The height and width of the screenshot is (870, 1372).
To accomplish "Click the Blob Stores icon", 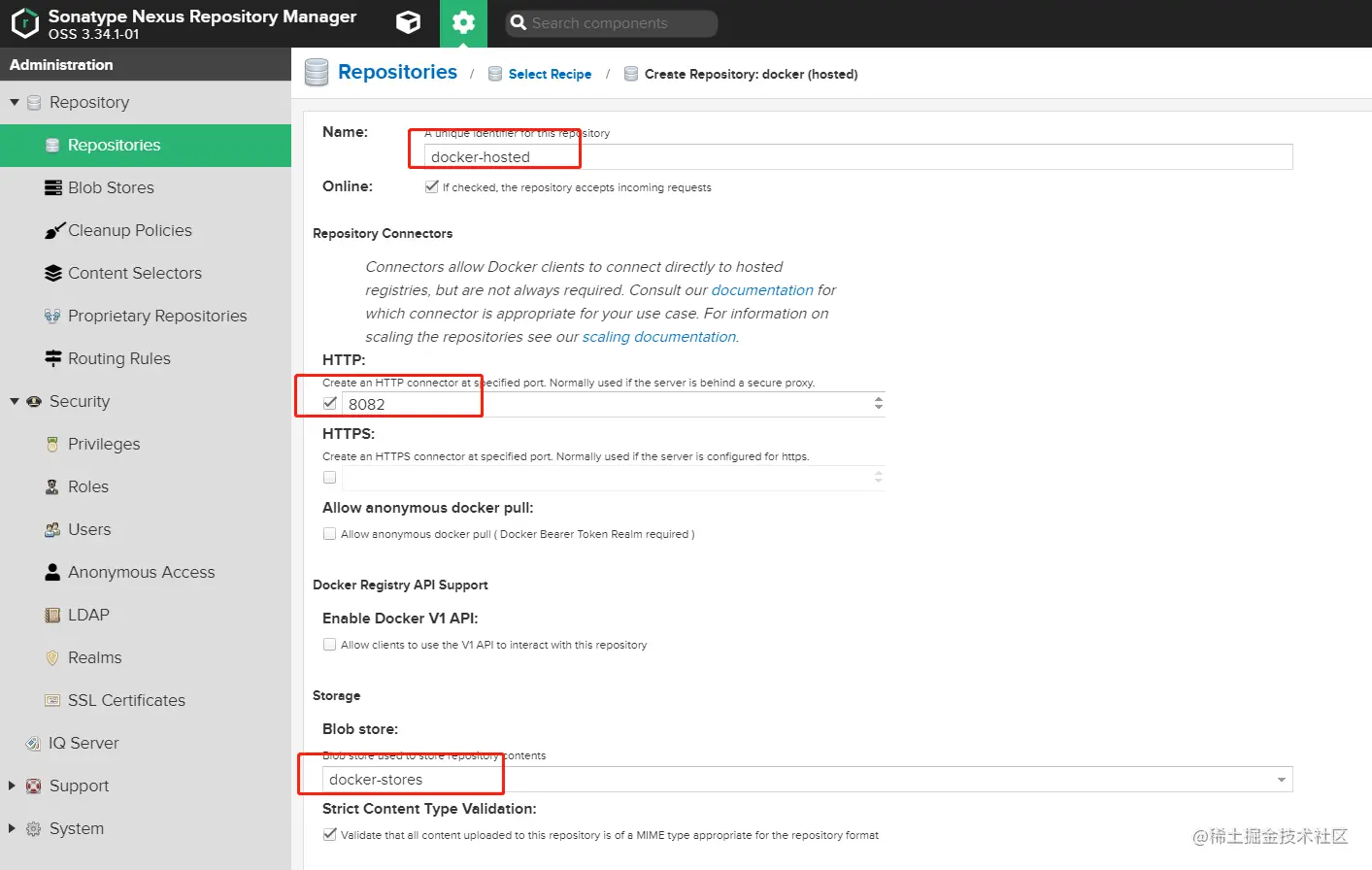I will [53, 188].
